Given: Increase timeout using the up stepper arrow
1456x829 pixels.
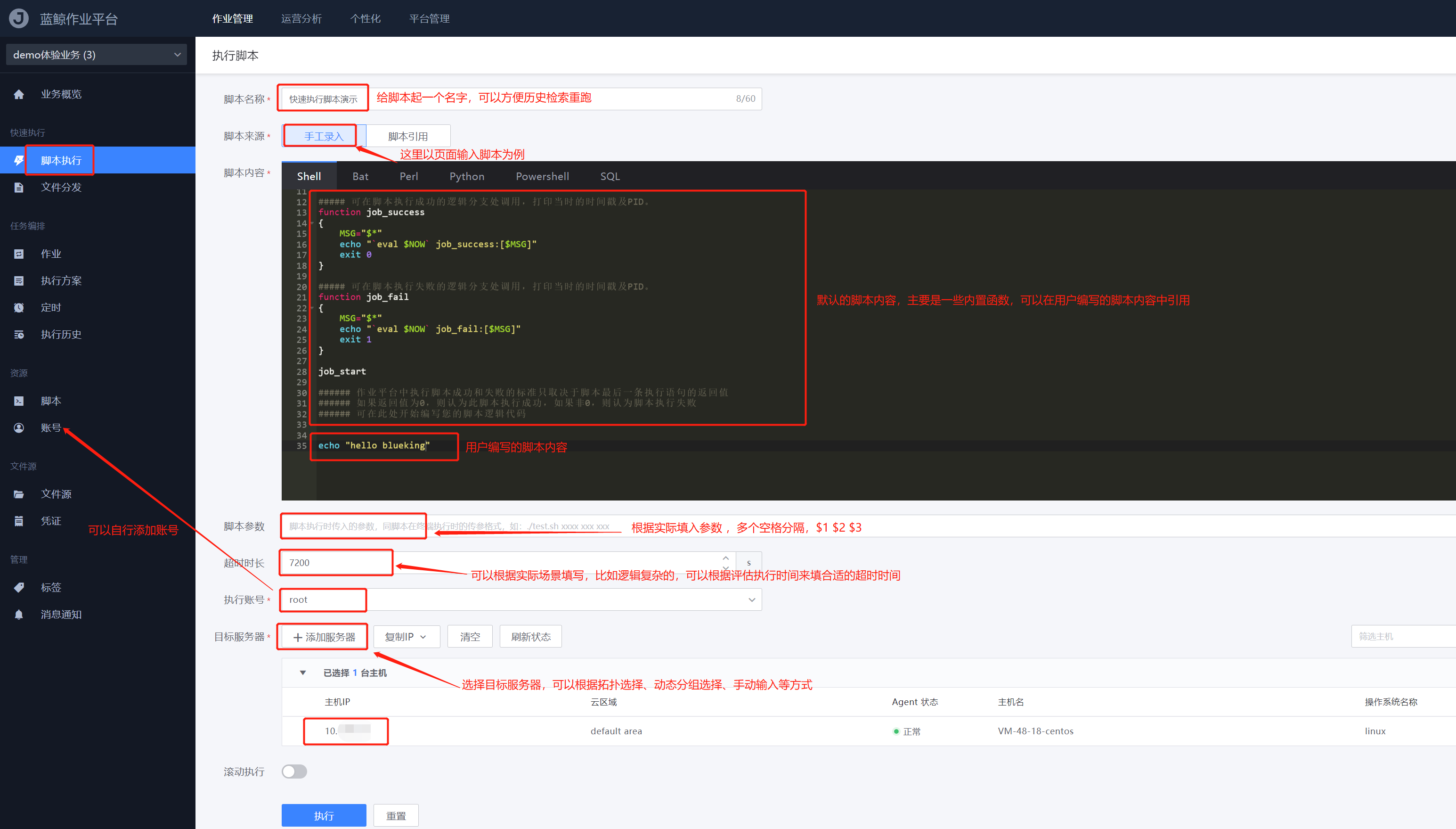Looking at the screenshot, I should [x=725, y=558].
